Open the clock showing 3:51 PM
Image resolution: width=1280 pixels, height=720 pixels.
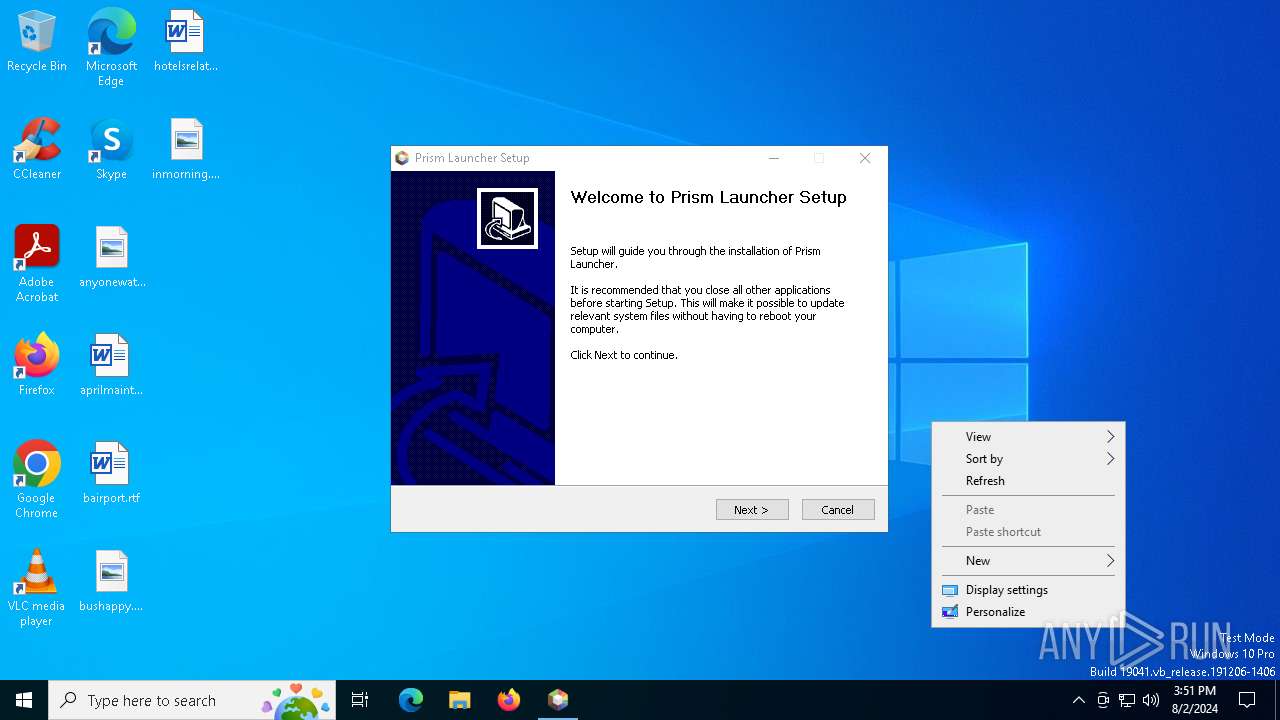pyautogui.click(x=1194, y=700)
